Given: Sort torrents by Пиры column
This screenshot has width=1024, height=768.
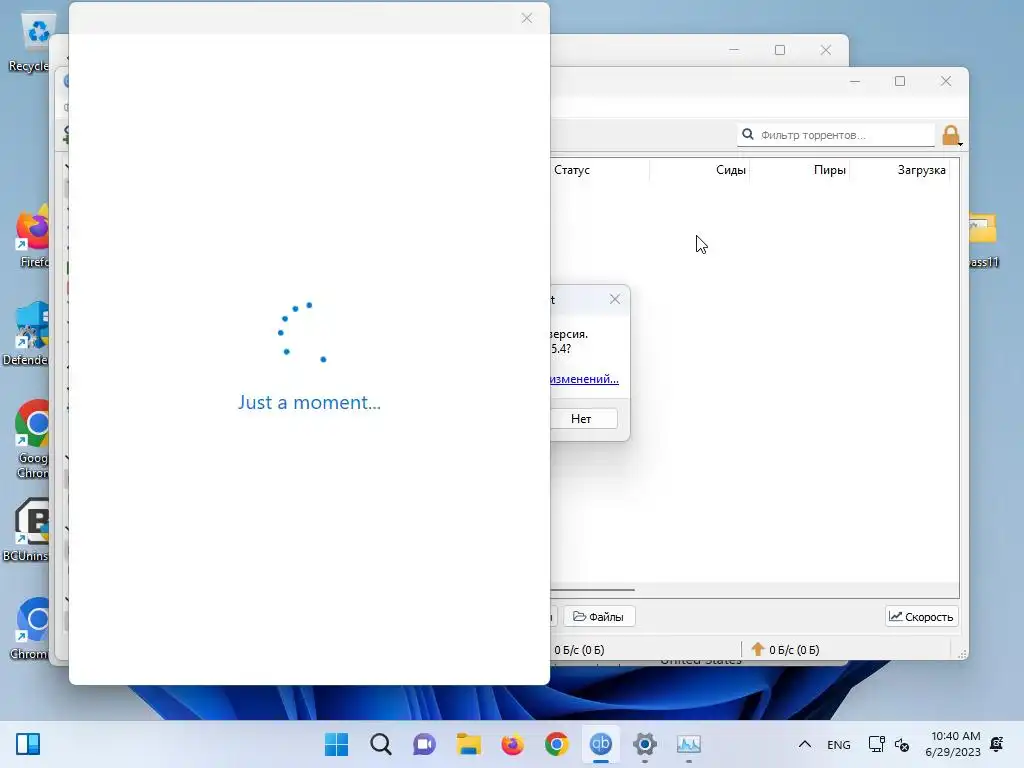Looking at the screenshot, I should click(829, 170).
